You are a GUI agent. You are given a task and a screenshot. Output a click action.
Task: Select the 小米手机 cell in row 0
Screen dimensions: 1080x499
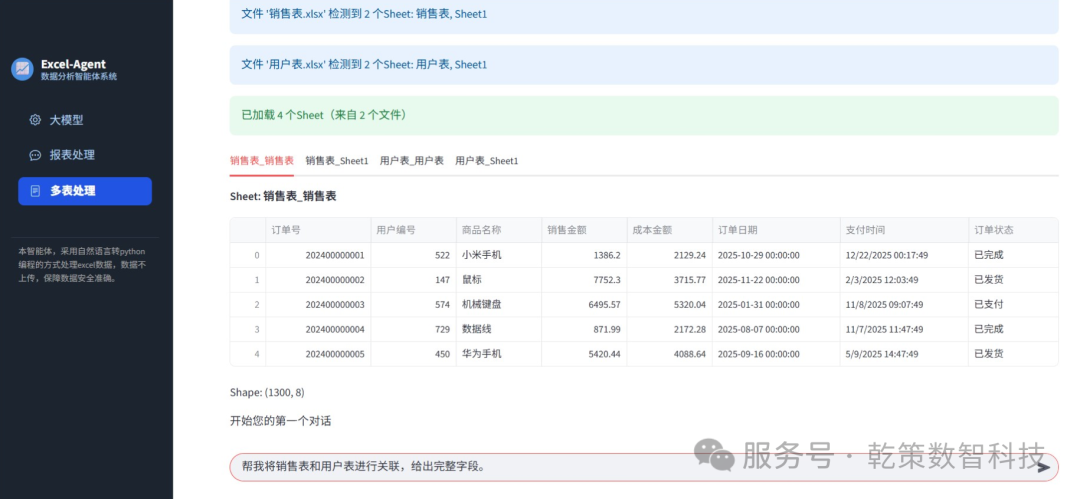(x=481, y=255)
